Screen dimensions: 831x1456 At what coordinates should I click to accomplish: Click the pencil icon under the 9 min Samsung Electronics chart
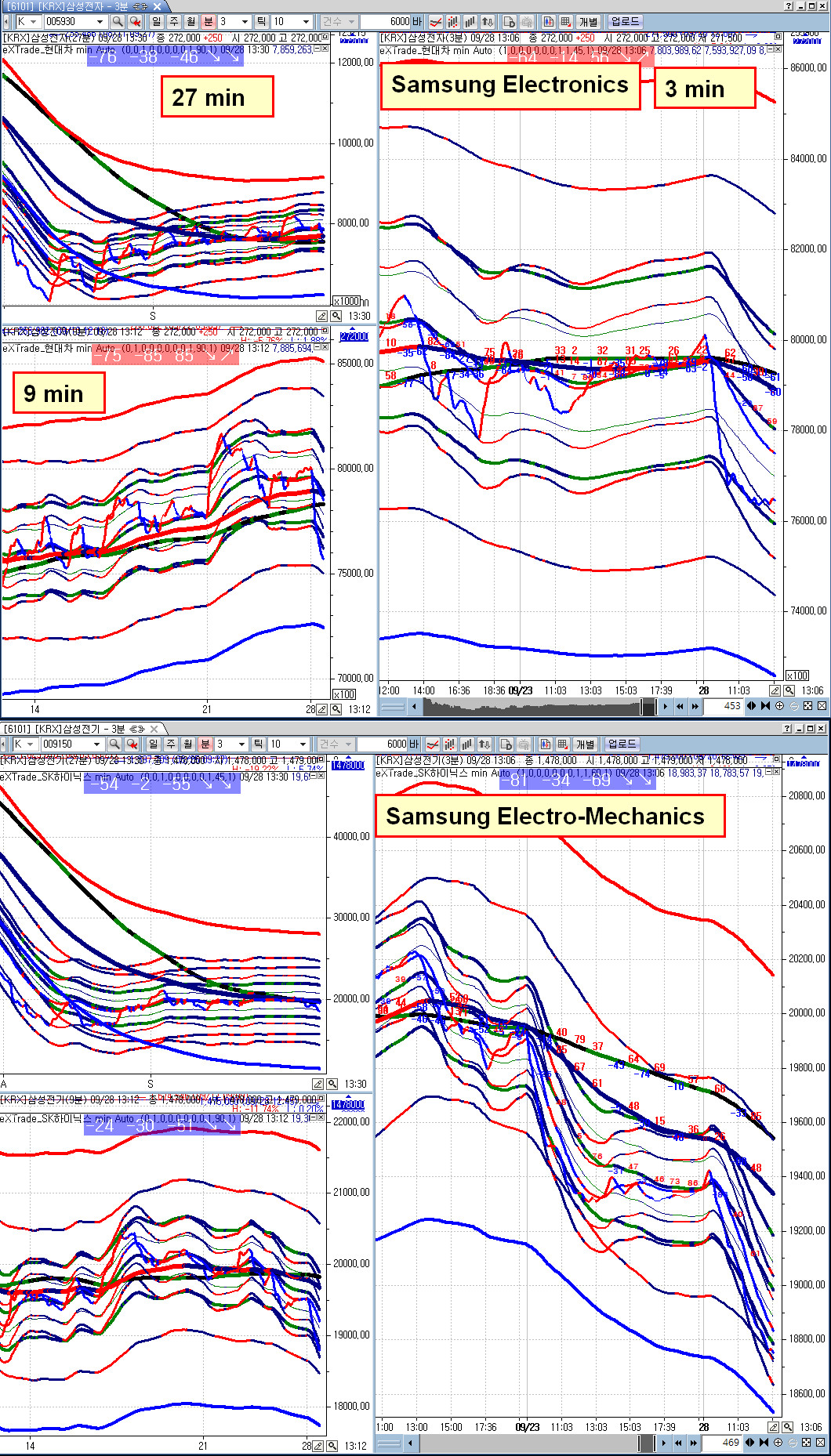pyautogui.click(x=321, y=709)
